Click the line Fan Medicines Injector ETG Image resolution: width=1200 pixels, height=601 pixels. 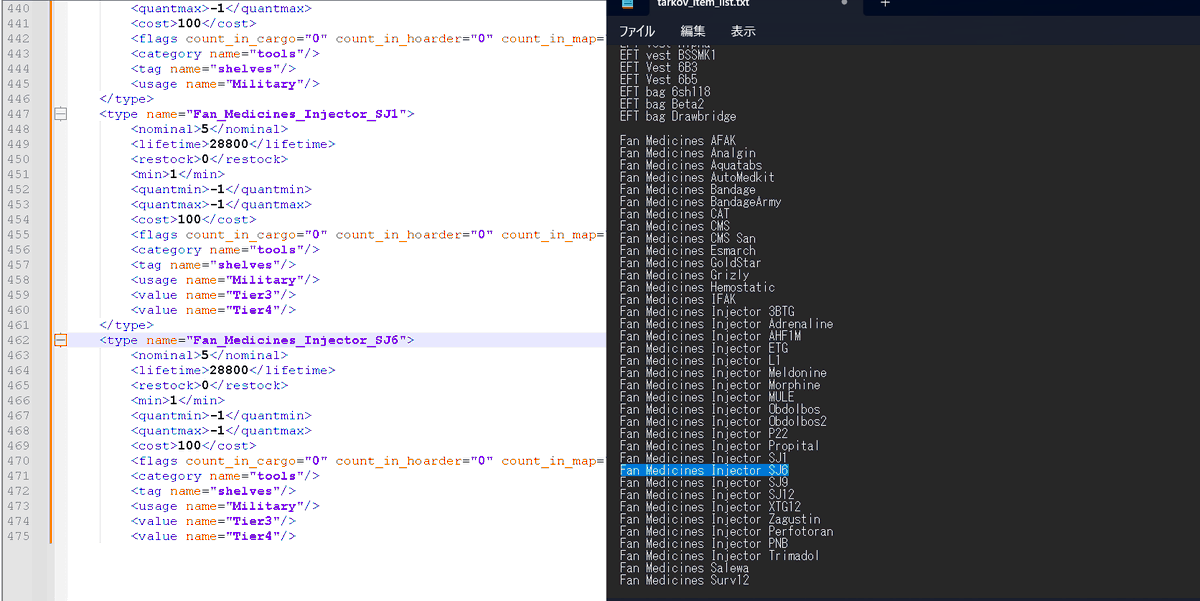[x=703, y=348]
